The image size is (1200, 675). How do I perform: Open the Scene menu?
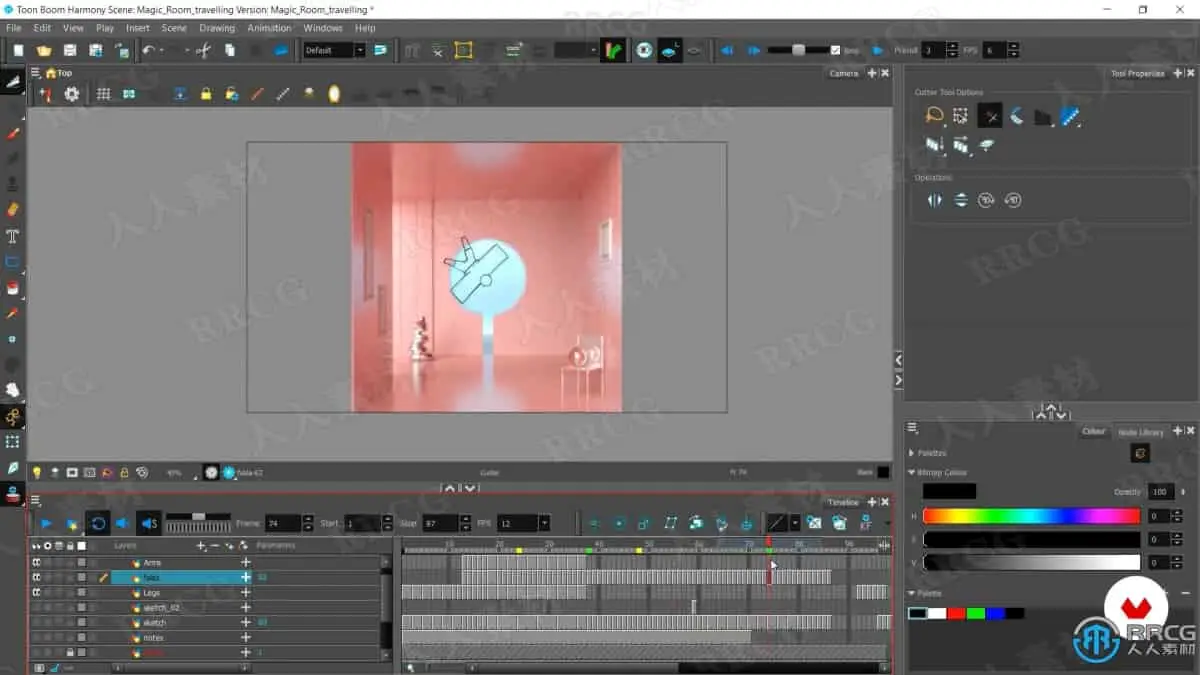pos(174,28)
